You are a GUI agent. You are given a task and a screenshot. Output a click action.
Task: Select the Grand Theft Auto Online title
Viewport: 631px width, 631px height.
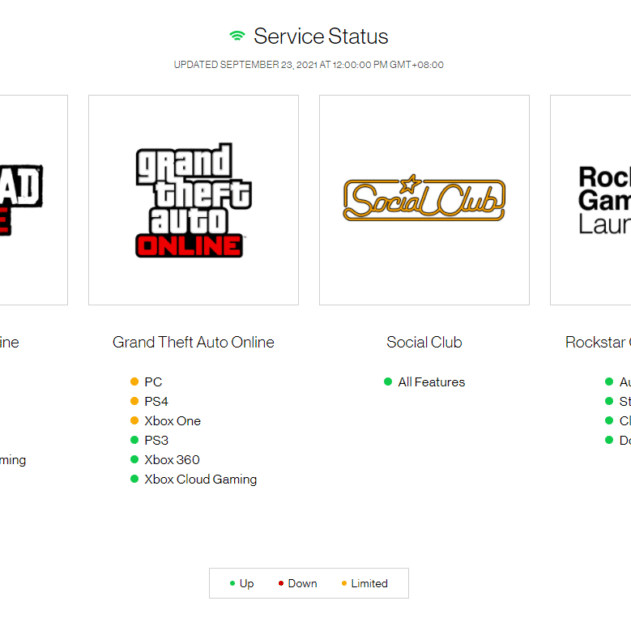(194, 342)
